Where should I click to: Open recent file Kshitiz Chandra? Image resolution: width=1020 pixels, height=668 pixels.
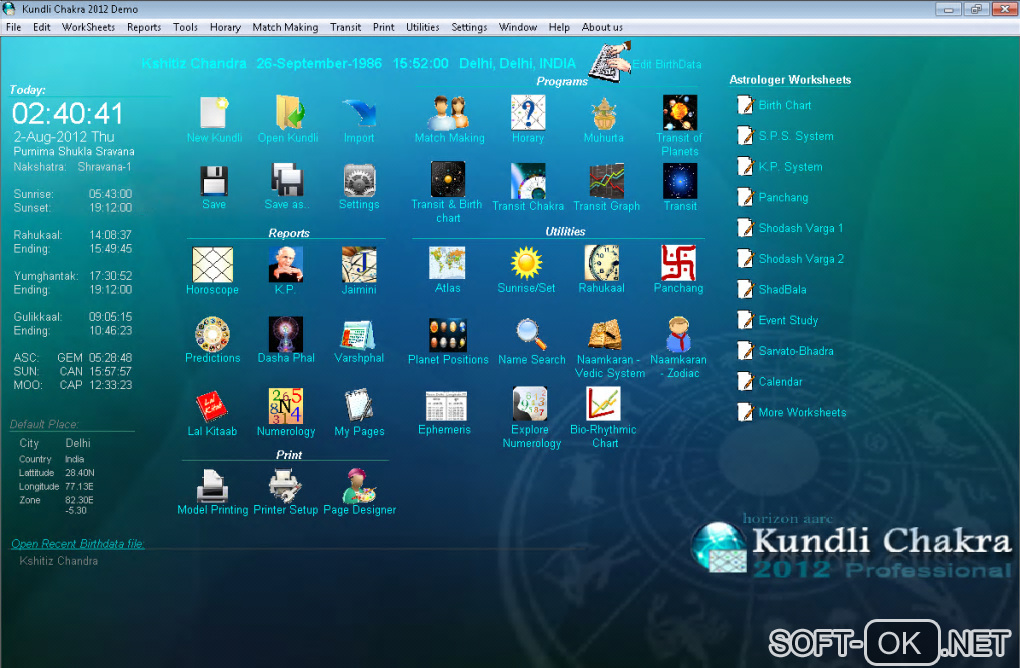pyautogui.click(x=59, y=561)
